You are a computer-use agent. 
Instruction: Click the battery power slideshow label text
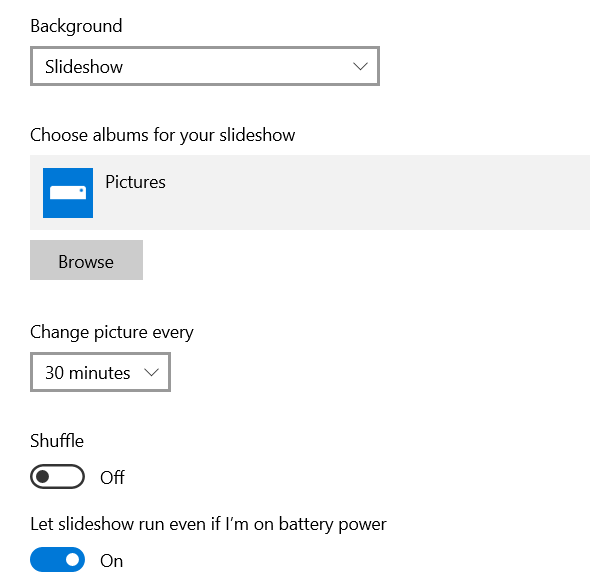coord(208,524)
